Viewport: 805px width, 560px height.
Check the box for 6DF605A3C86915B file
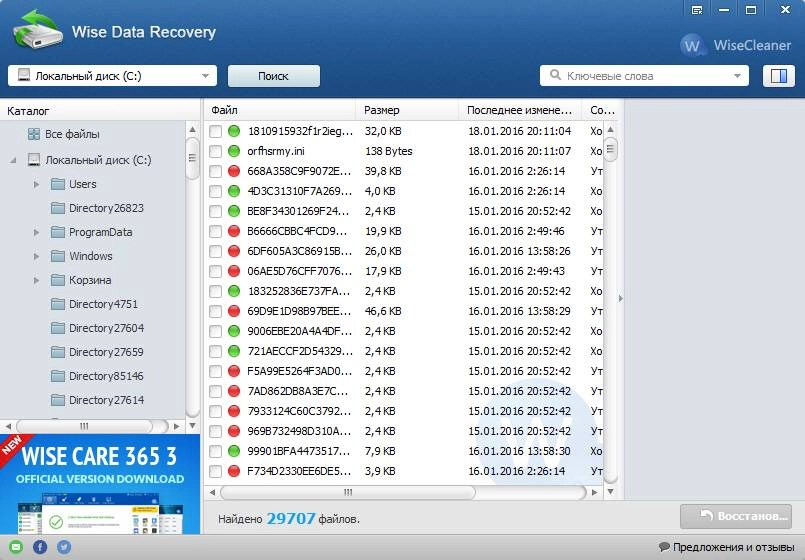pyautogui.click(x=216, y=252)
